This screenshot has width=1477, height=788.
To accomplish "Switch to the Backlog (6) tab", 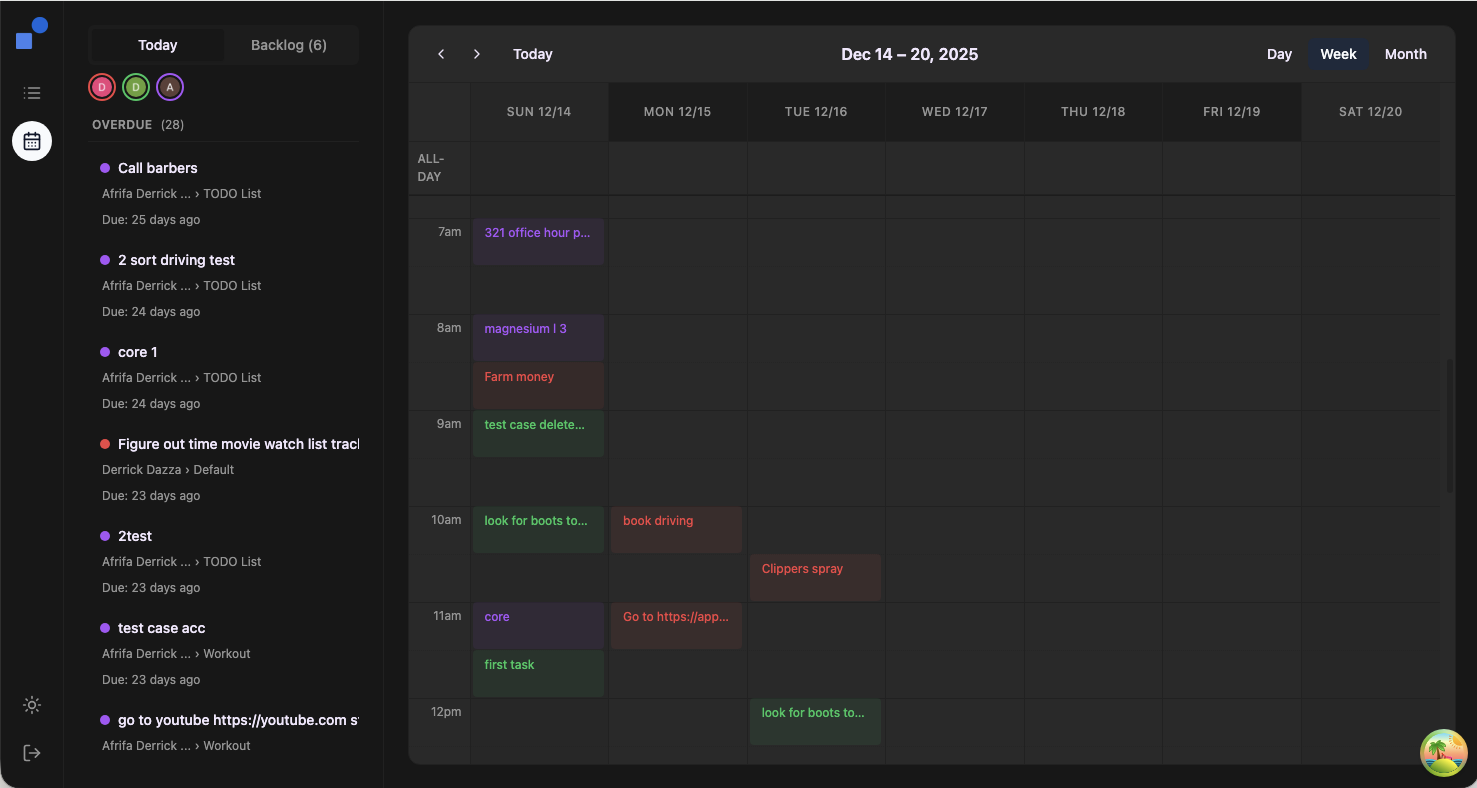I will [288, 45].
